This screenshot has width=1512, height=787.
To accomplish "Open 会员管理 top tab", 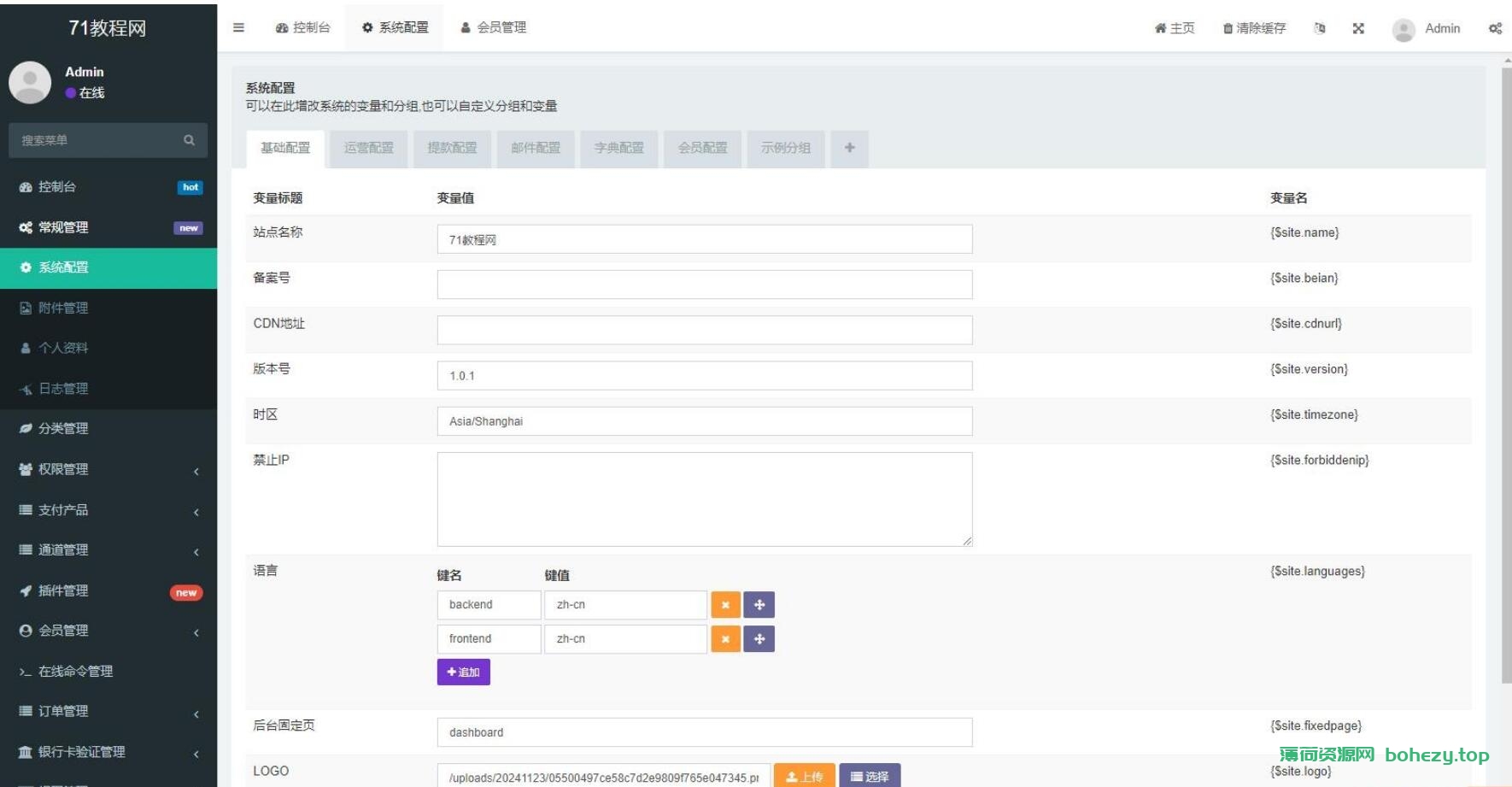I will (493, 27).
